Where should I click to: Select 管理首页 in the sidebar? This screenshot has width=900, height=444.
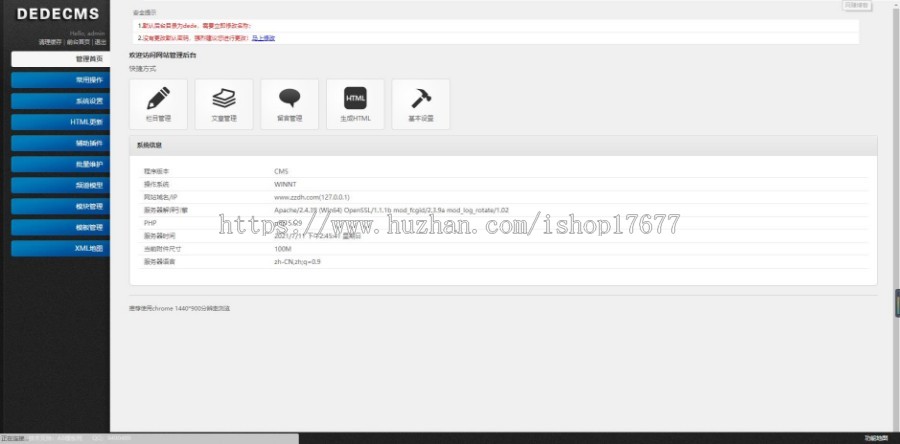click(x=60, y=59)
